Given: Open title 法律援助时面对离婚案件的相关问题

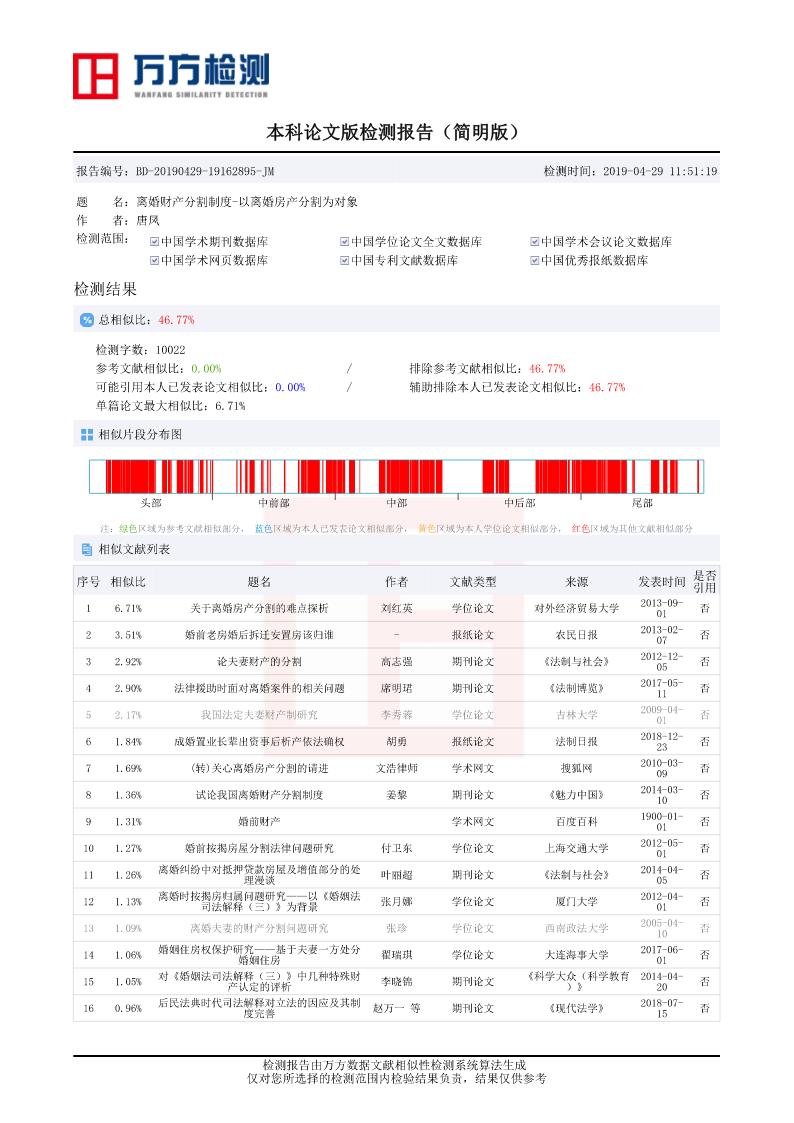Looking at the screenshot, I should click(259, 688).
